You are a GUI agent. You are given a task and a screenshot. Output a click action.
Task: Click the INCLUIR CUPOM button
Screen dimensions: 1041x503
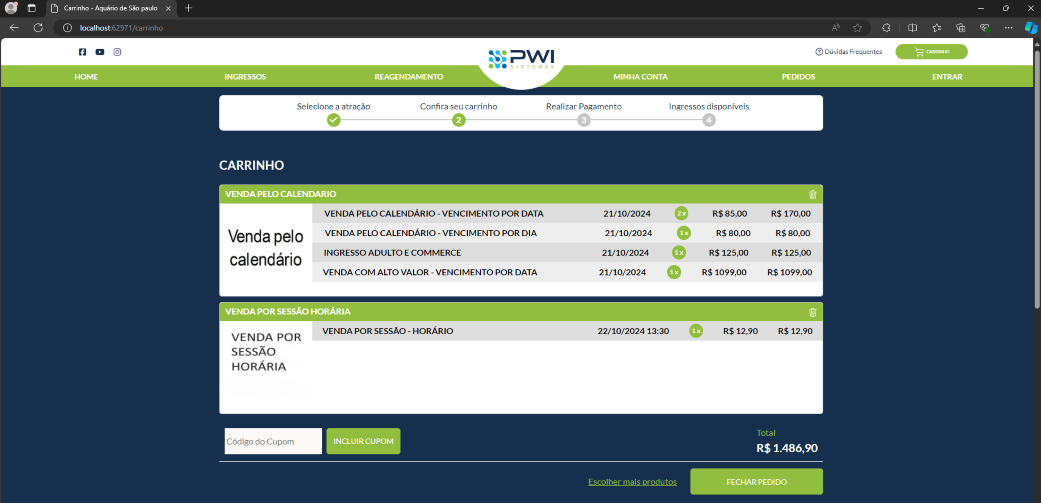click(363, 441)
